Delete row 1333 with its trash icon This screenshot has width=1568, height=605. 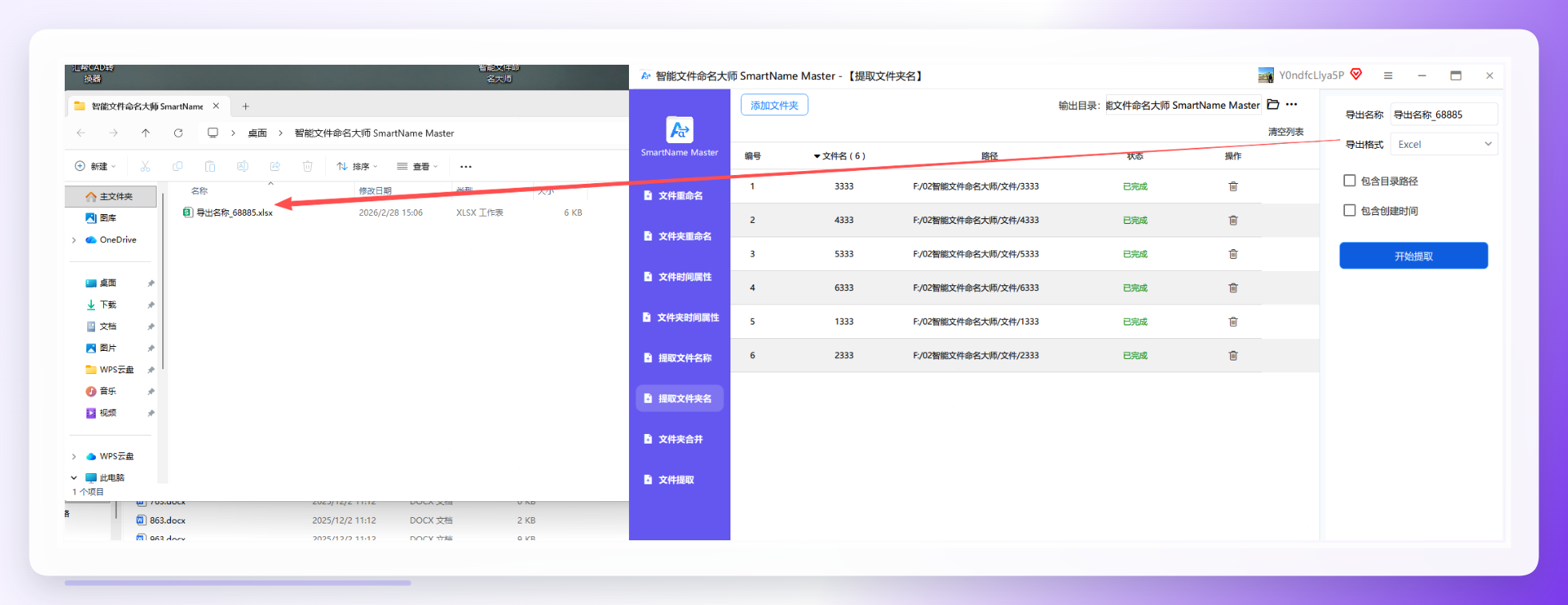pos(1233,321)
